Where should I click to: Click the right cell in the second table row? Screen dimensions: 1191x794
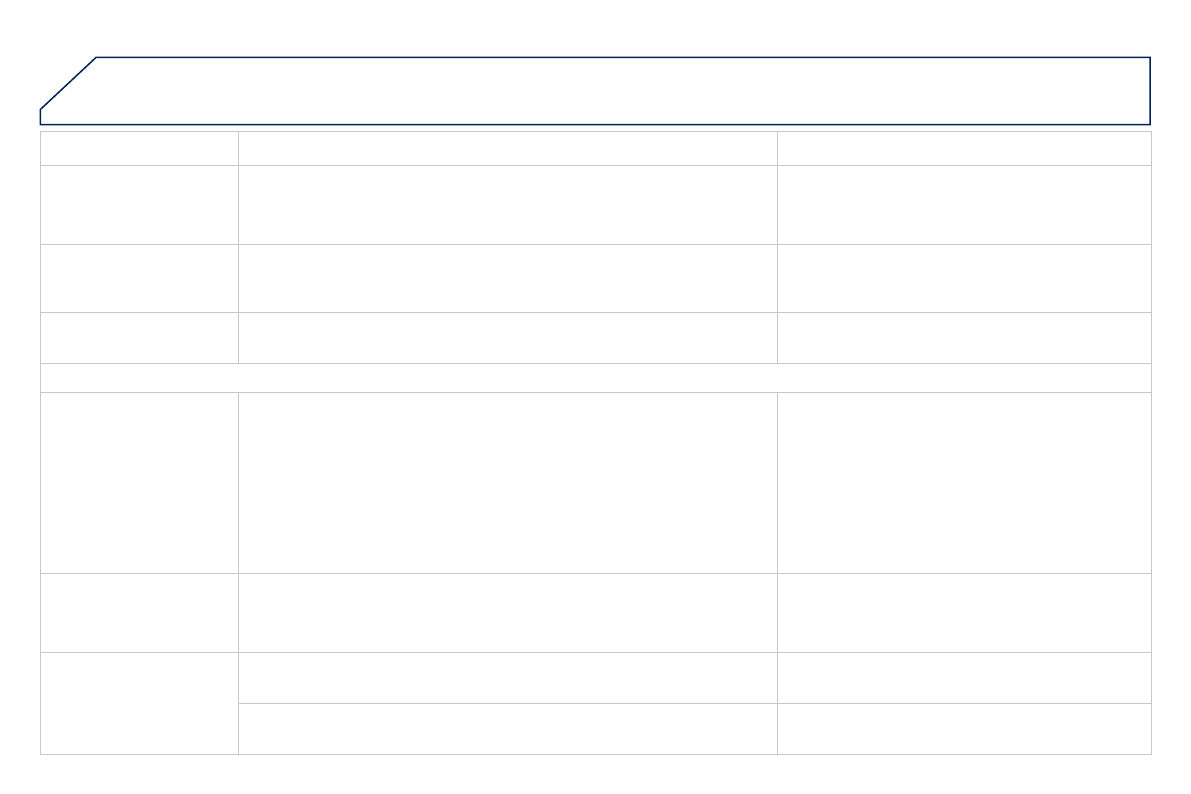point(964,204)
